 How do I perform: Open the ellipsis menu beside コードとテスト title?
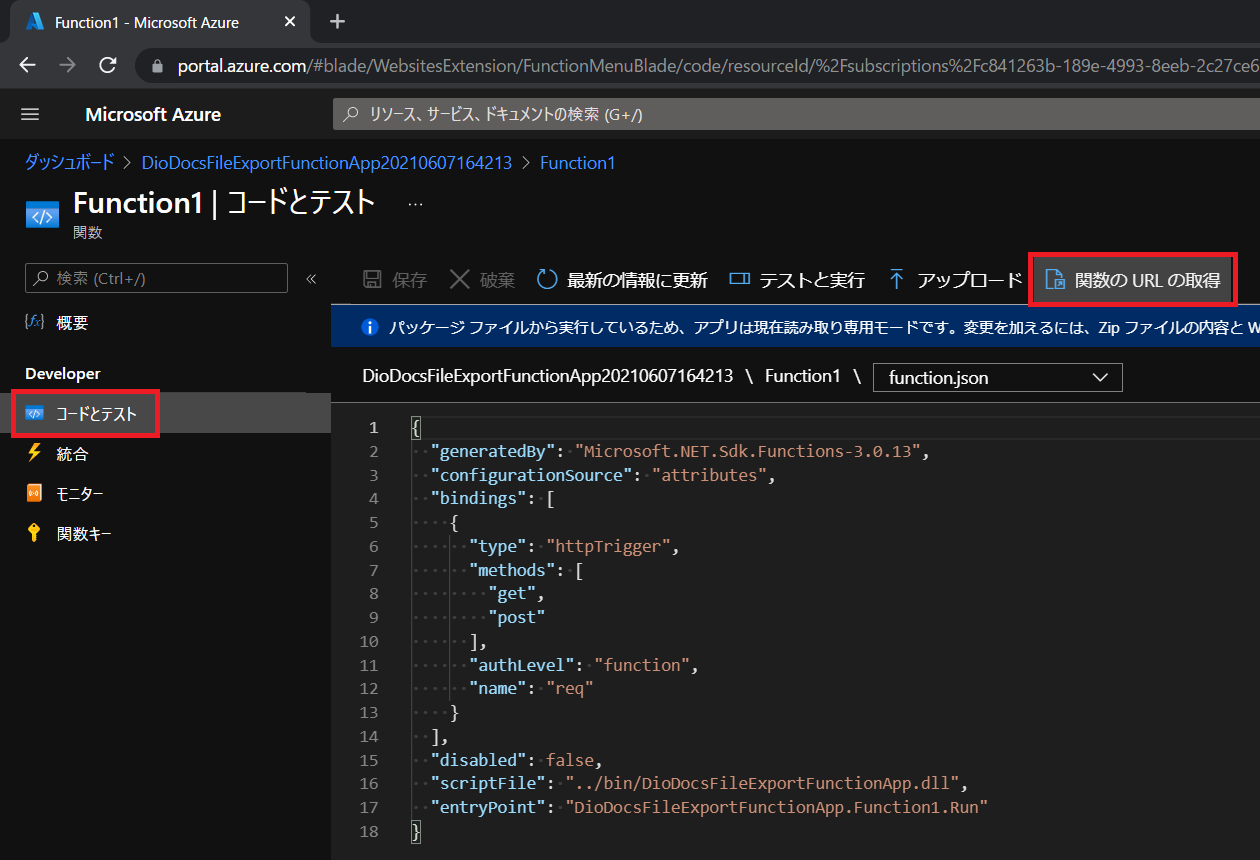coord(416,203)
